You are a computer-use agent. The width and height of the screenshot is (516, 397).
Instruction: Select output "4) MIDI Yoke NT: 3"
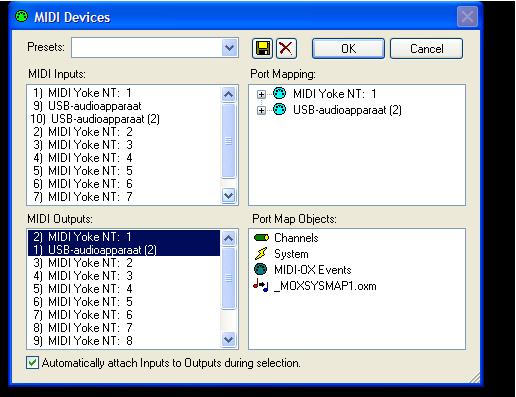[124, 276]
